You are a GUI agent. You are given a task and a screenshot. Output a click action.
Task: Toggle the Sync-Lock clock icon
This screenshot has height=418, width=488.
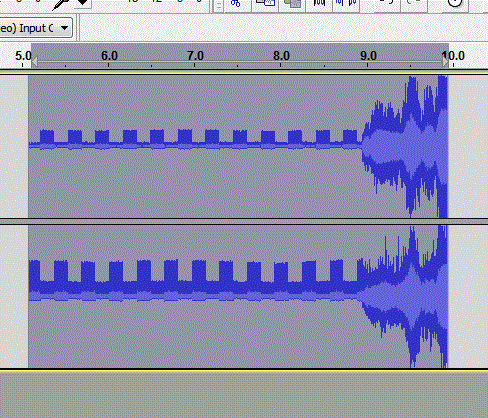455,3
